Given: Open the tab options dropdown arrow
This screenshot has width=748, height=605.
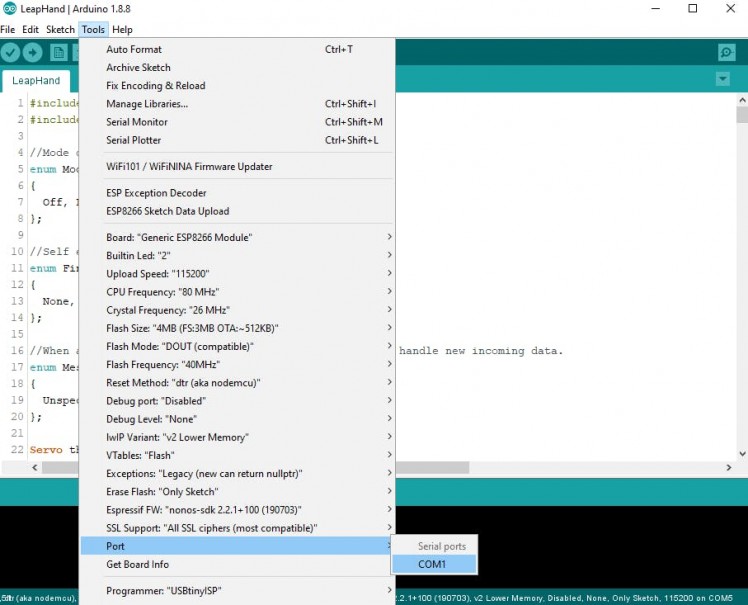Looking at the screenshot, I should click(x=723, y=79).
